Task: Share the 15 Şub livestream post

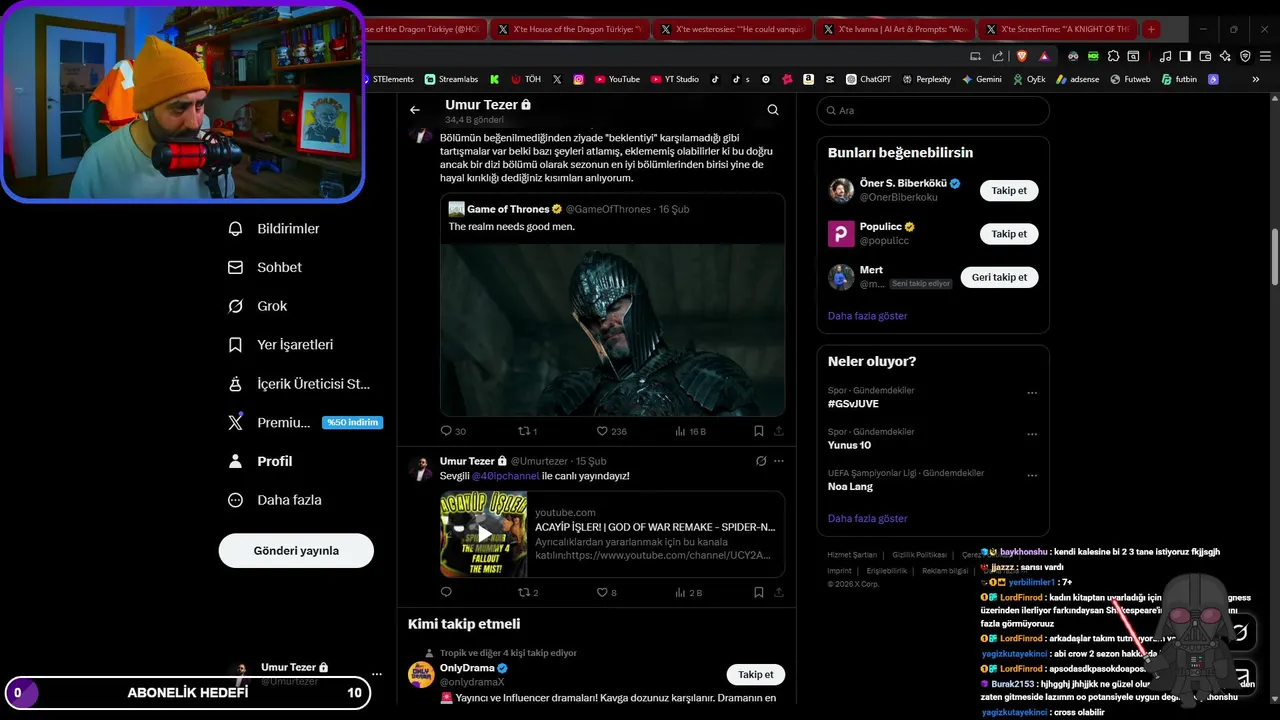Action: tap(779, 592)
